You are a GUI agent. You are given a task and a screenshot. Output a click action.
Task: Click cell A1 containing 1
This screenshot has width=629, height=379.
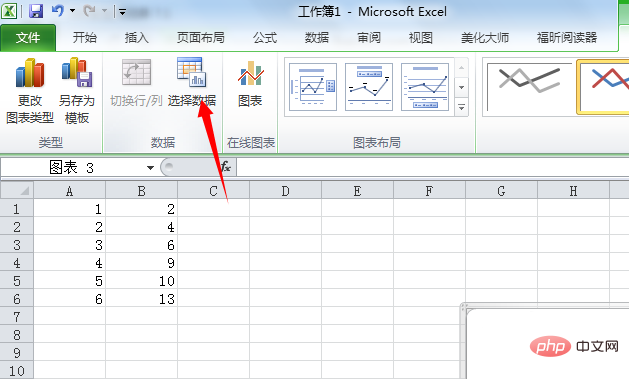click(69, 209)
